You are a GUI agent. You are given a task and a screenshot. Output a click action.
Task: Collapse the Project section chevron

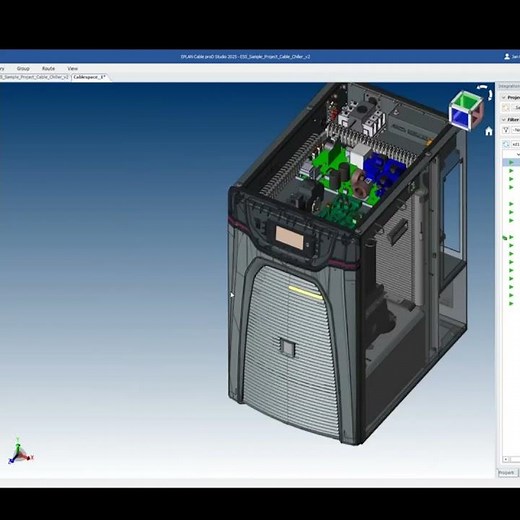[504, 97]
